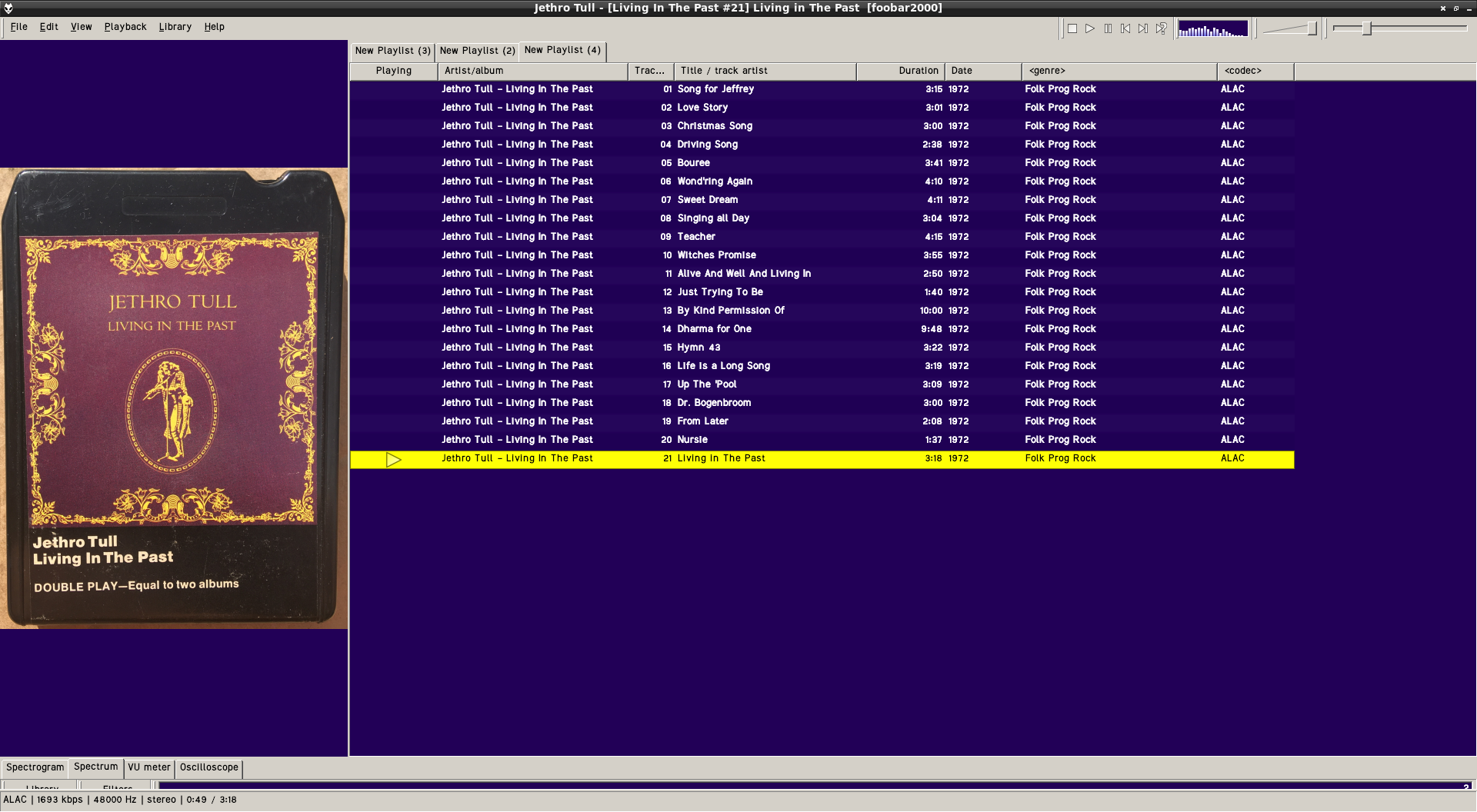Select track 12 Just Trying To Be
This screenshot has width=1477, height=812.
pyautogui.click(x=822, y=292)
